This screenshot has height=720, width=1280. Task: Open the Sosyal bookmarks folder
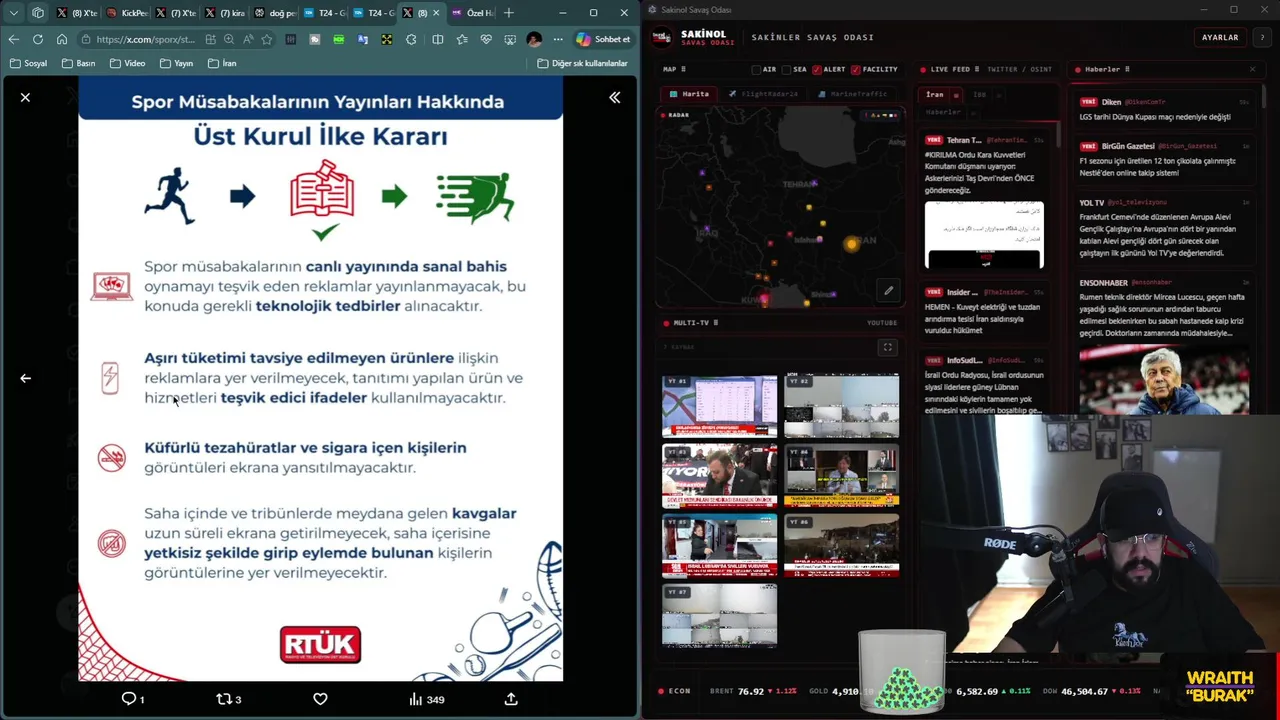pos(28,63)
